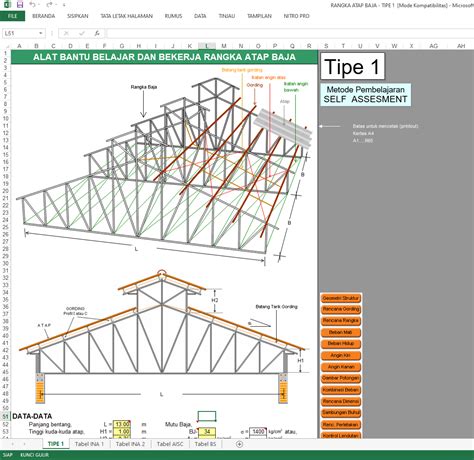Click the Redo arrow icon
The height and width of the screenshot is (460, 474).
pyautogui.click(x=49, y=4)
